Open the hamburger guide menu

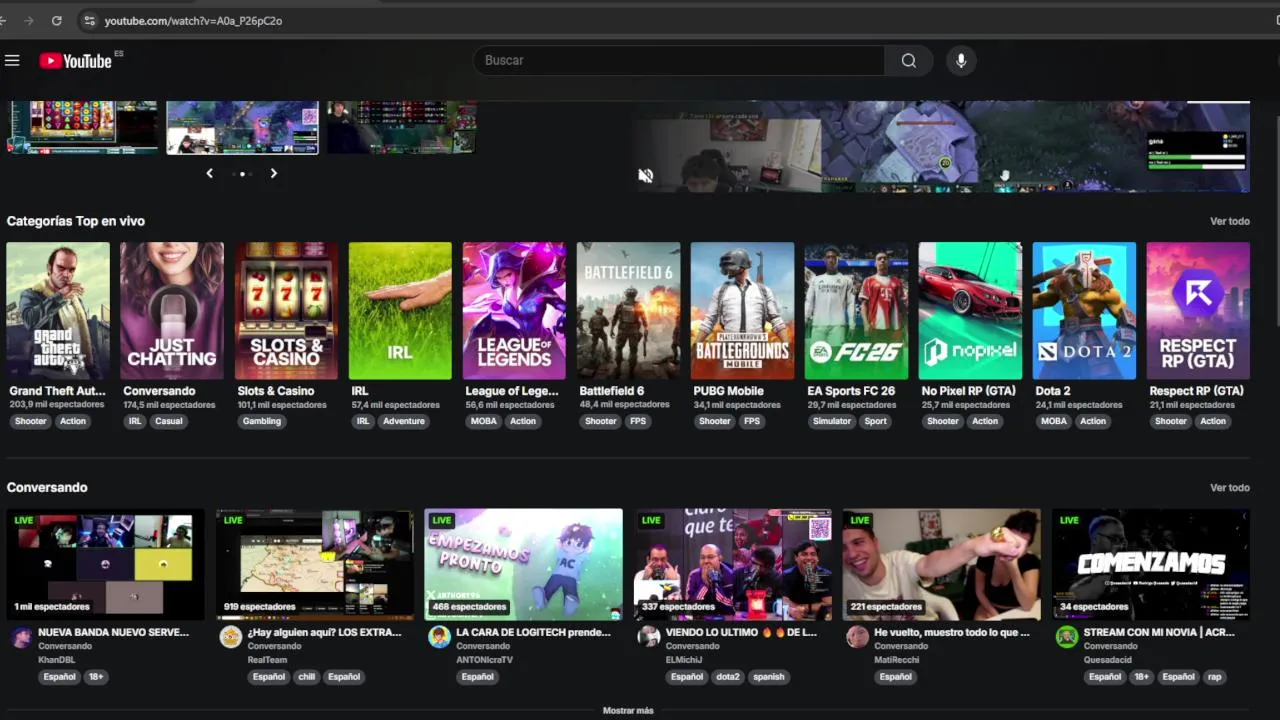click(12, 61)
